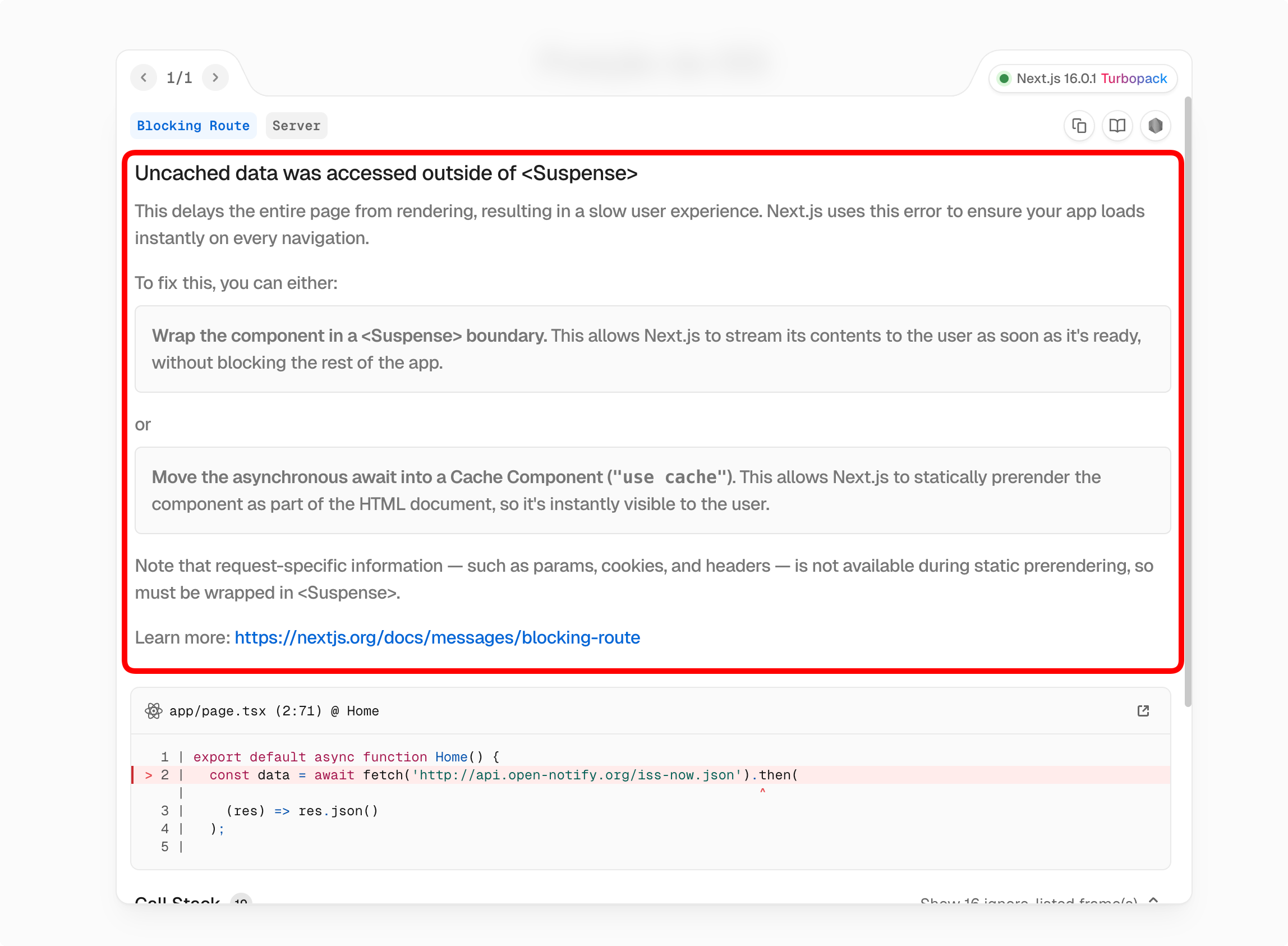Select the Blocking Route label tag
1288x946 pixels.
tap(193, 126)
